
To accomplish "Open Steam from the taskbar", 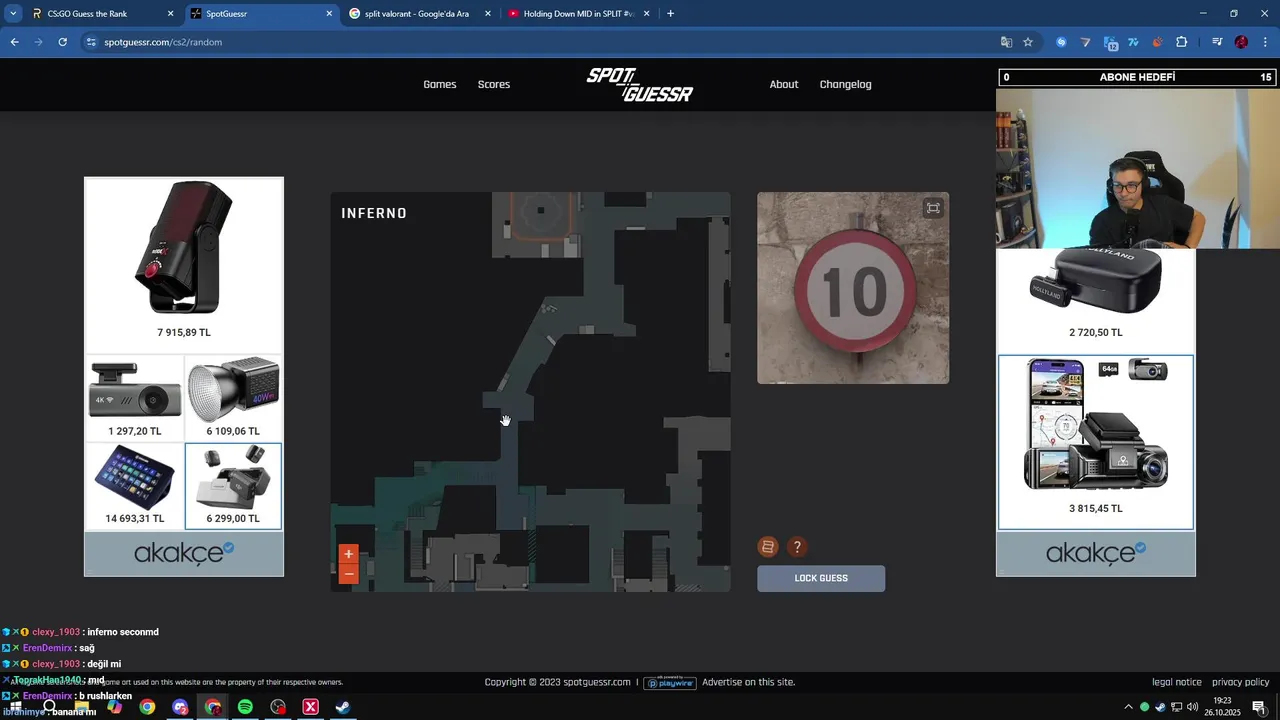I will (343, 707).
